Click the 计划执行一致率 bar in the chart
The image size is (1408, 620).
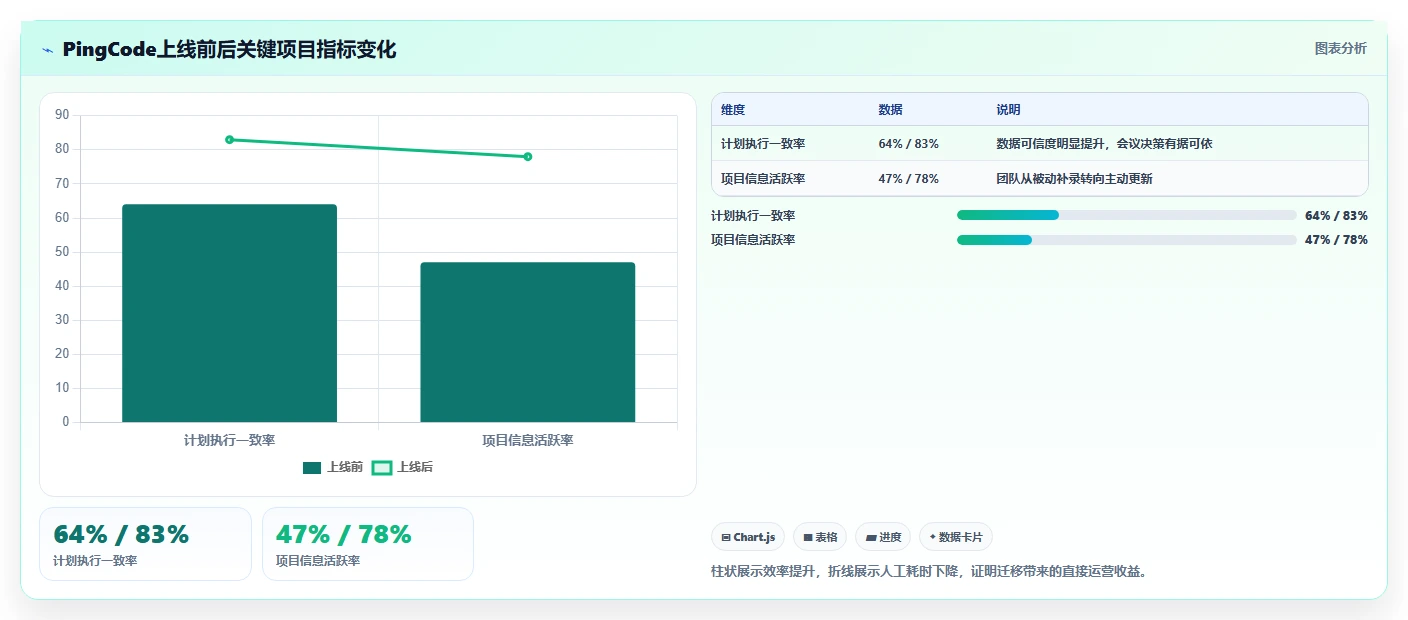(x=229, y=313)
